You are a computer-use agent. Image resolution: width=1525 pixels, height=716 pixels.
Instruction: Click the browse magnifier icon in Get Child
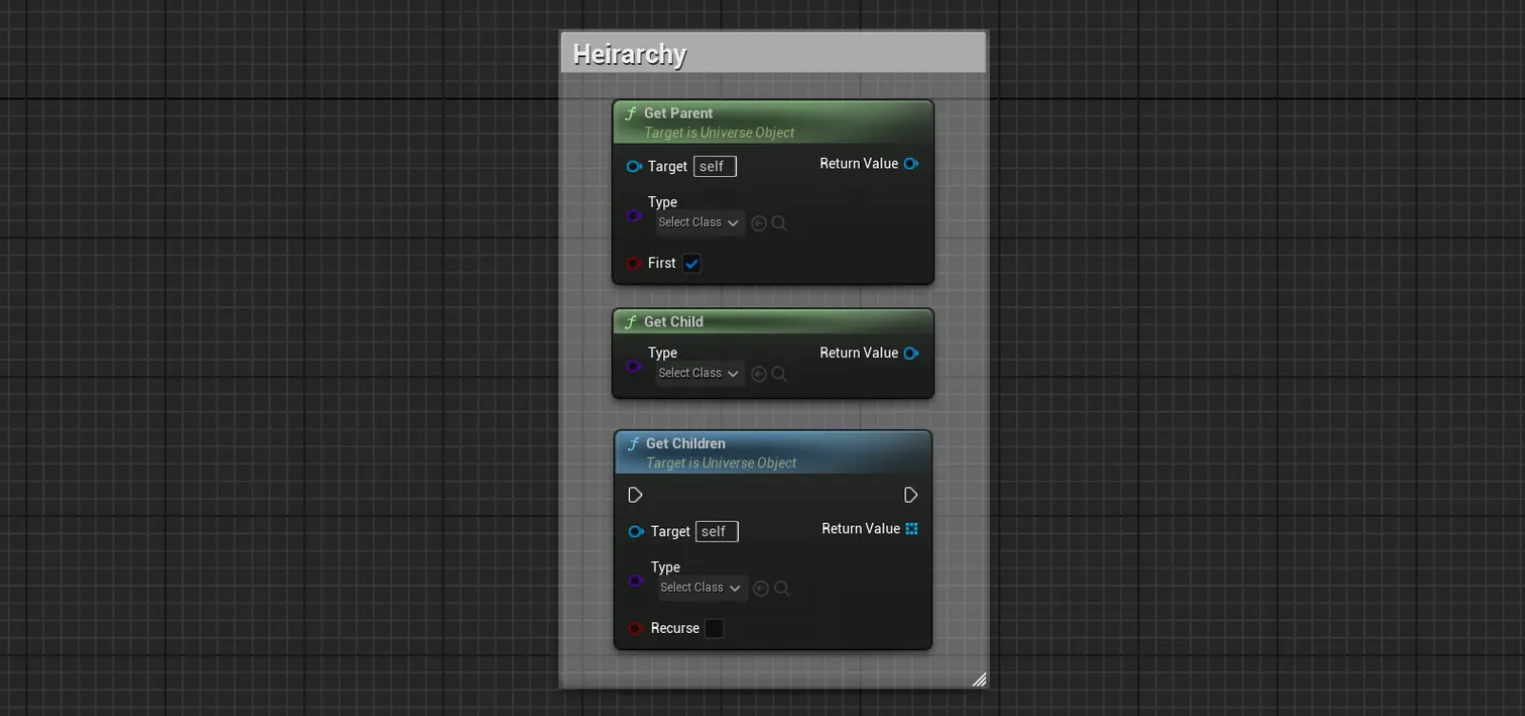click(x=779, y=374)
